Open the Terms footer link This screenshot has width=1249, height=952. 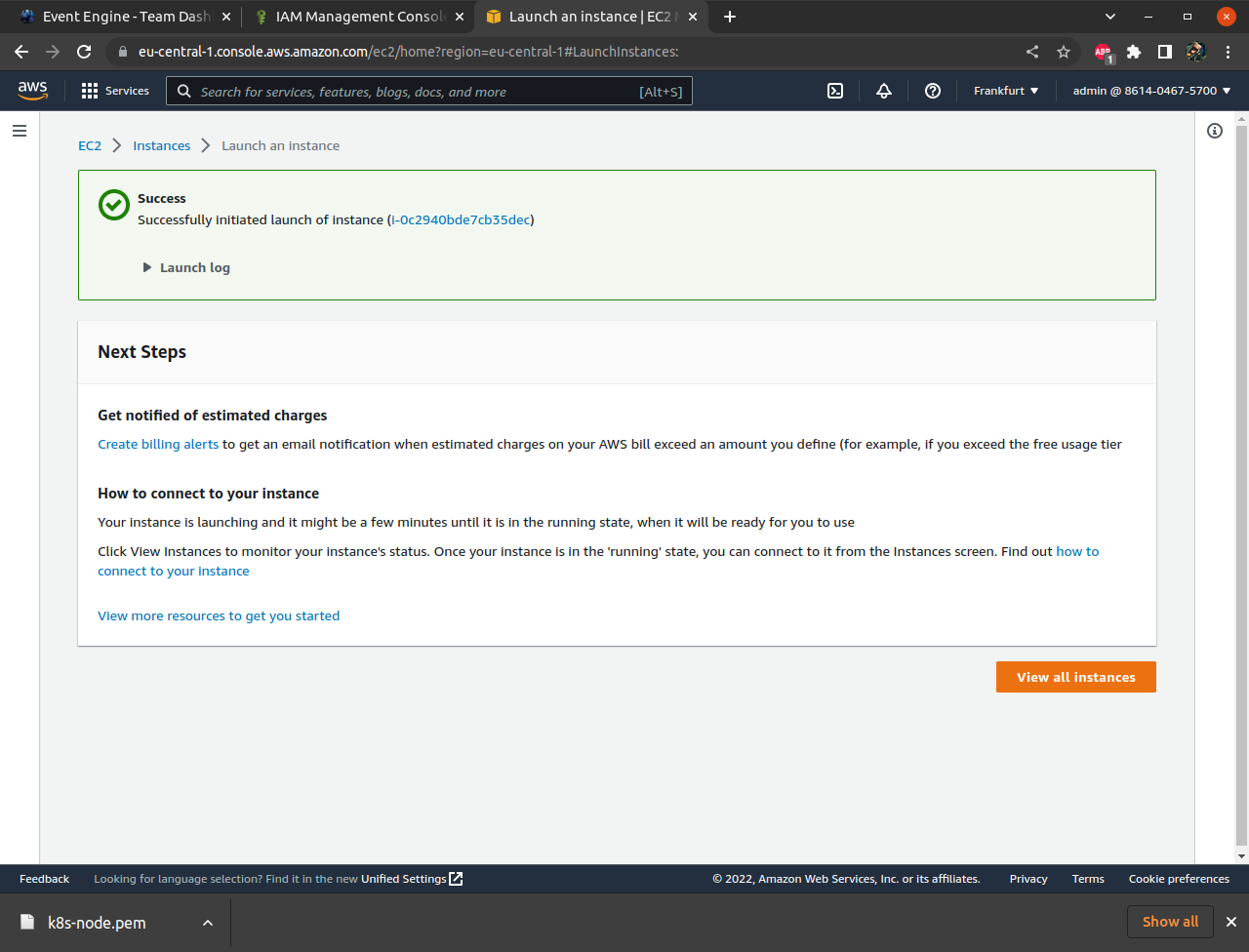click(1088, 879)
